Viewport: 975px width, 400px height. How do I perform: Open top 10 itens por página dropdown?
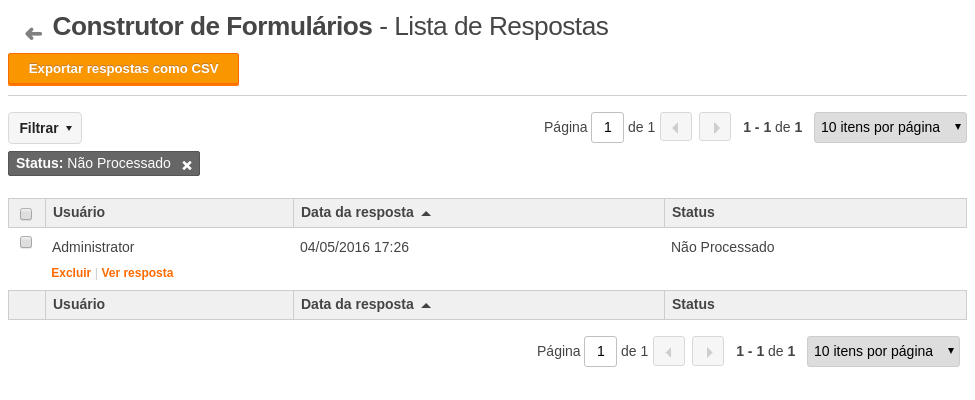[890, 128]
